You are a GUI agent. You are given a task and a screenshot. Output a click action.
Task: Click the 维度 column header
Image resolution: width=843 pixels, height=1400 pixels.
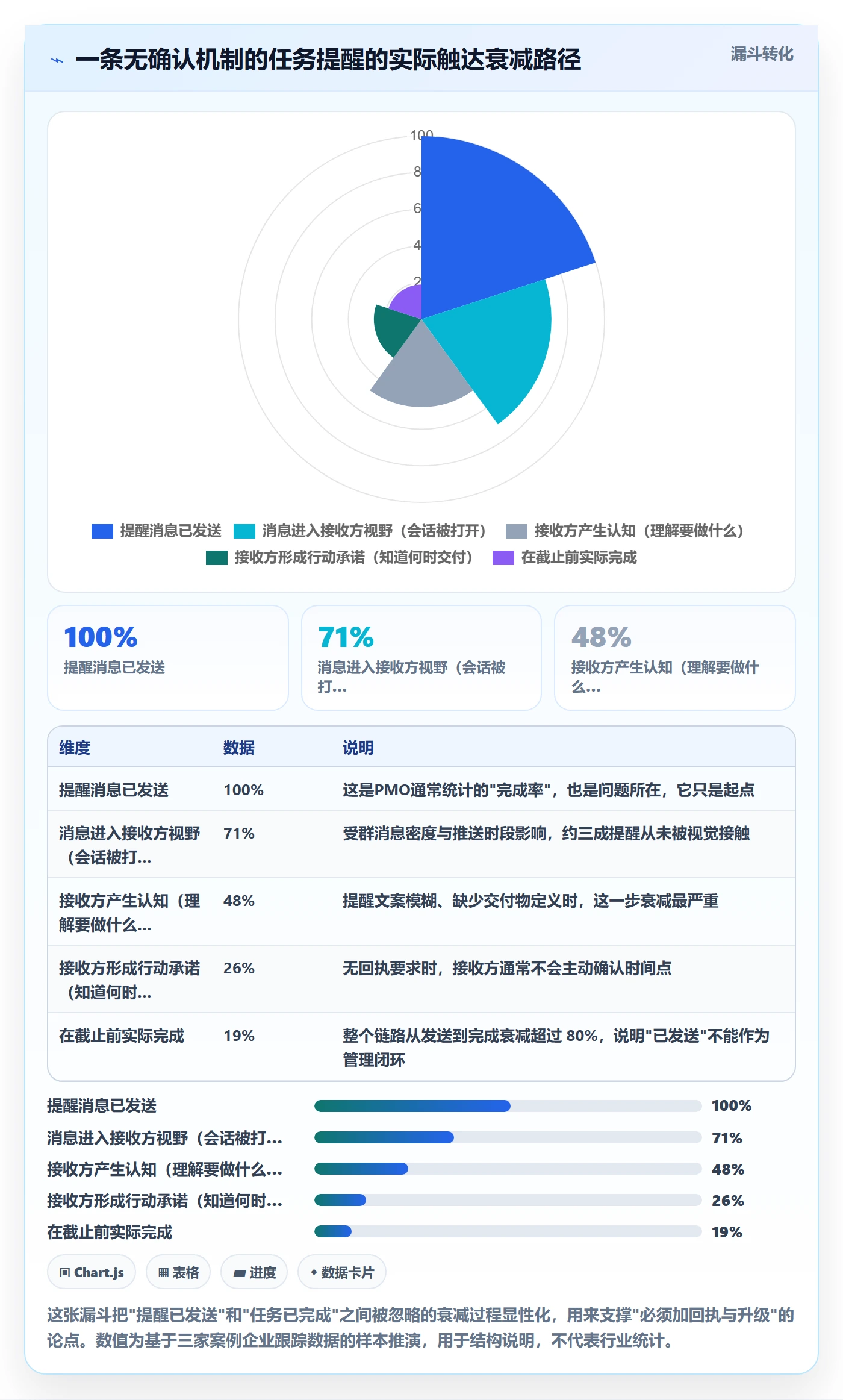pos(75,748)
